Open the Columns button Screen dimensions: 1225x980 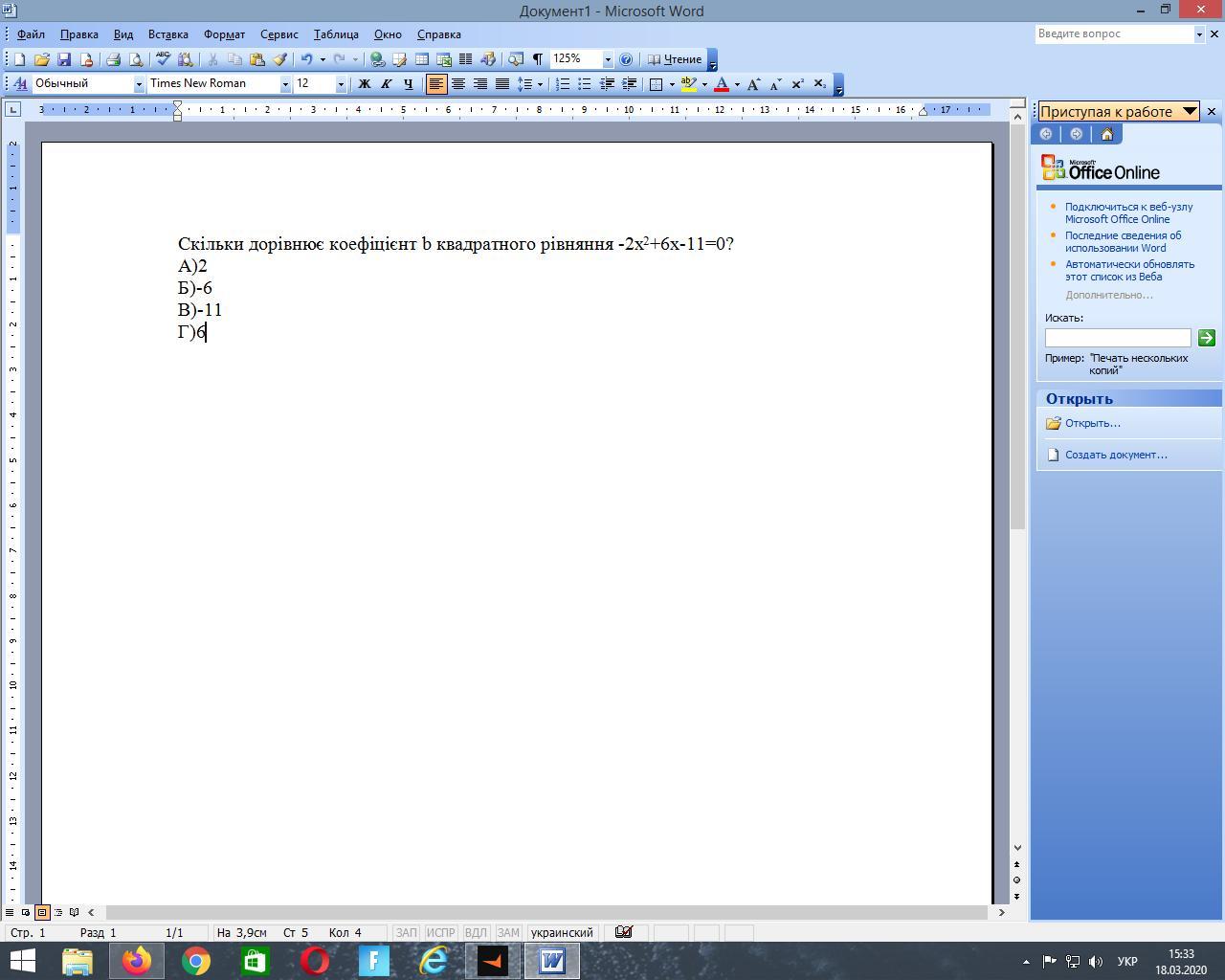point(466,59)
